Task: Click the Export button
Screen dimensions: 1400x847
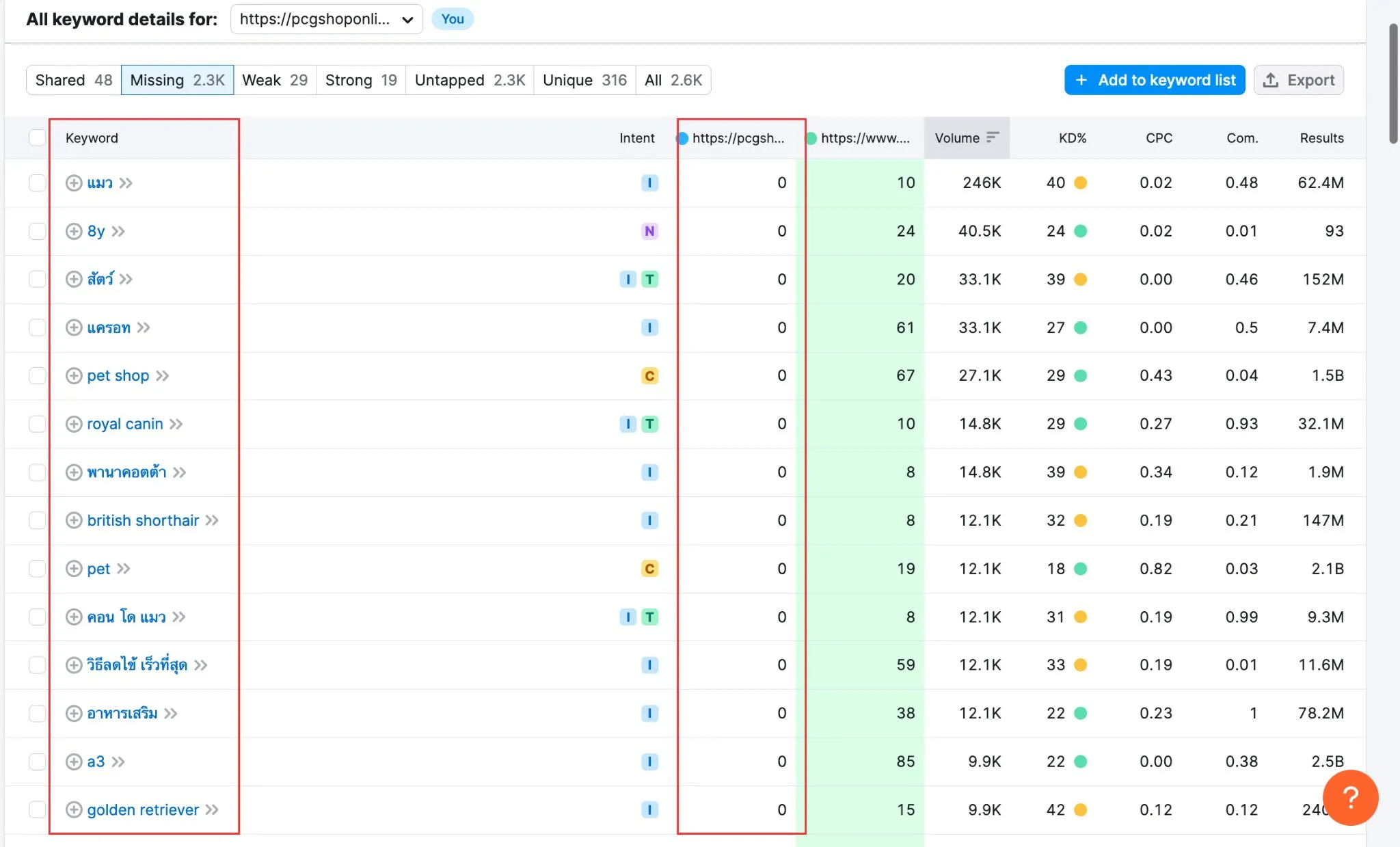Action: coord(1299,80)
